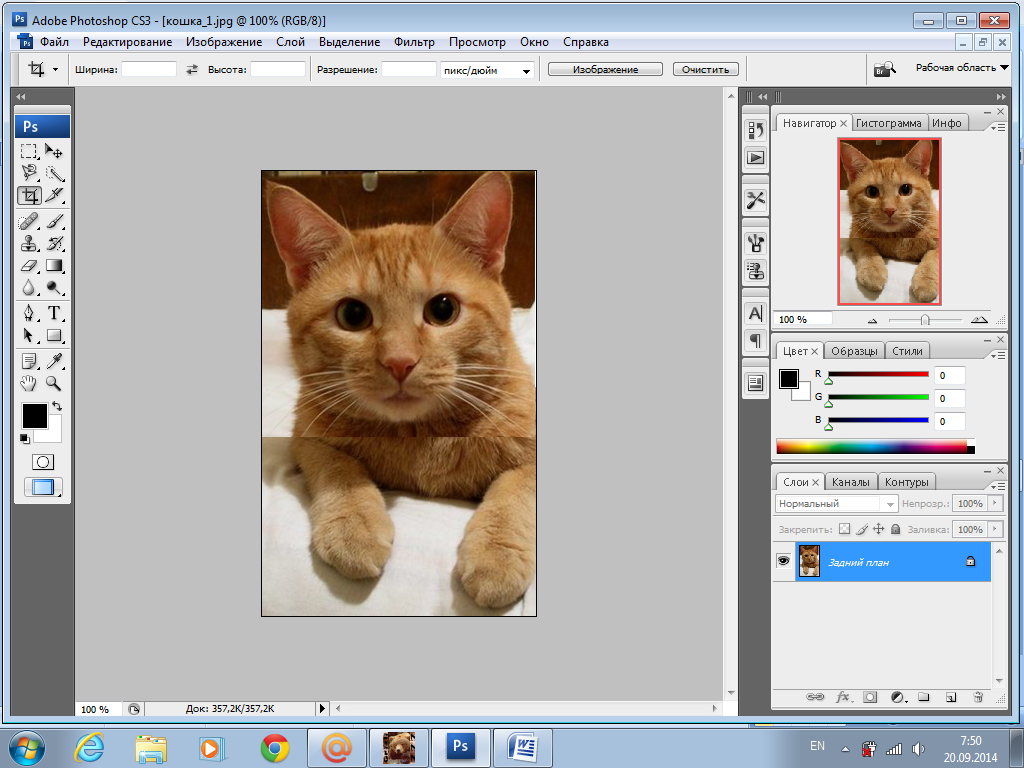Hide the Задний план layer visibility eye
Image resolution: width=1024 pixels, height=768 pixels.
(783, 561)
